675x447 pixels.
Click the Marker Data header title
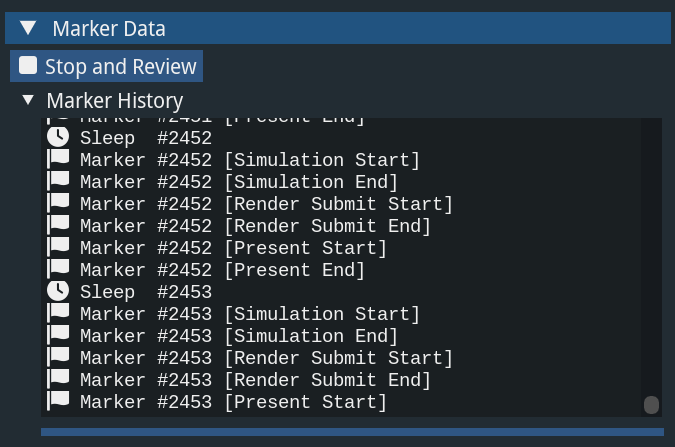click(109, 29)
